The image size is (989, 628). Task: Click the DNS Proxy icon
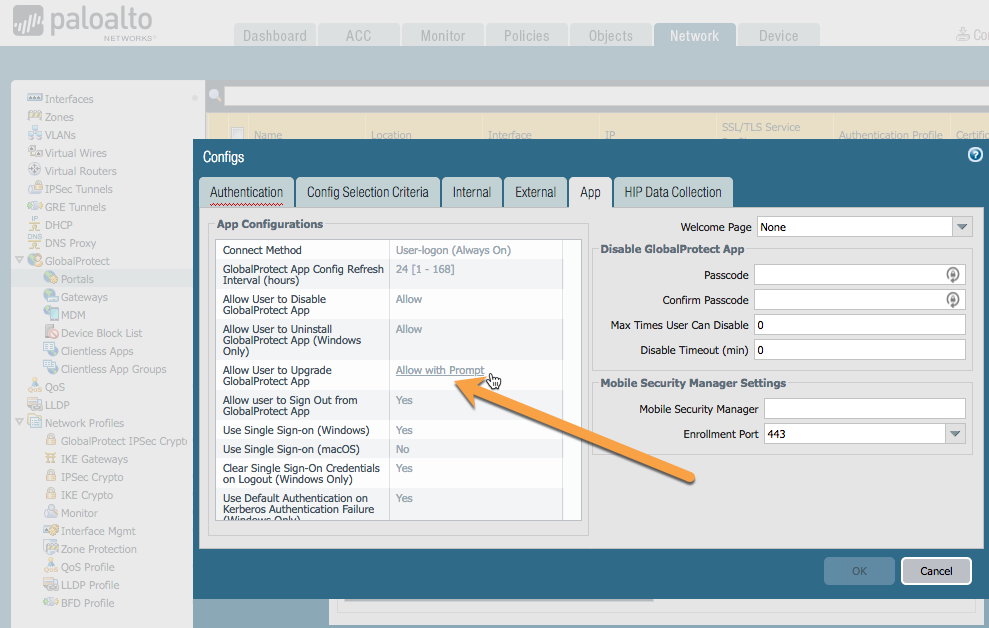[34, 242]
